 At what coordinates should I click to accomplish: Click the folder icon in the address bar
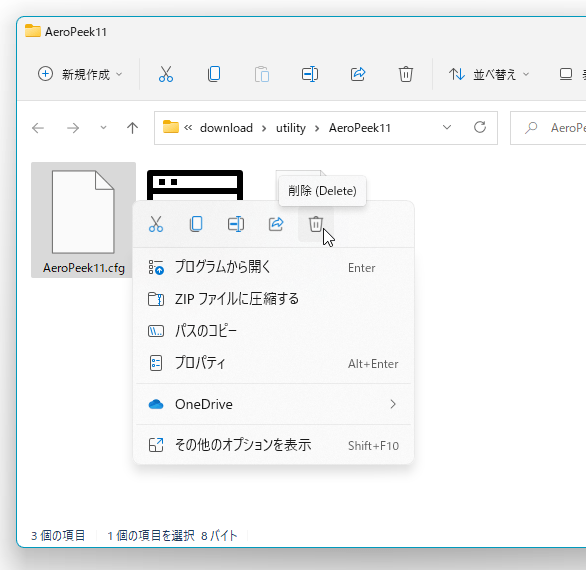(x=171, y=127)
